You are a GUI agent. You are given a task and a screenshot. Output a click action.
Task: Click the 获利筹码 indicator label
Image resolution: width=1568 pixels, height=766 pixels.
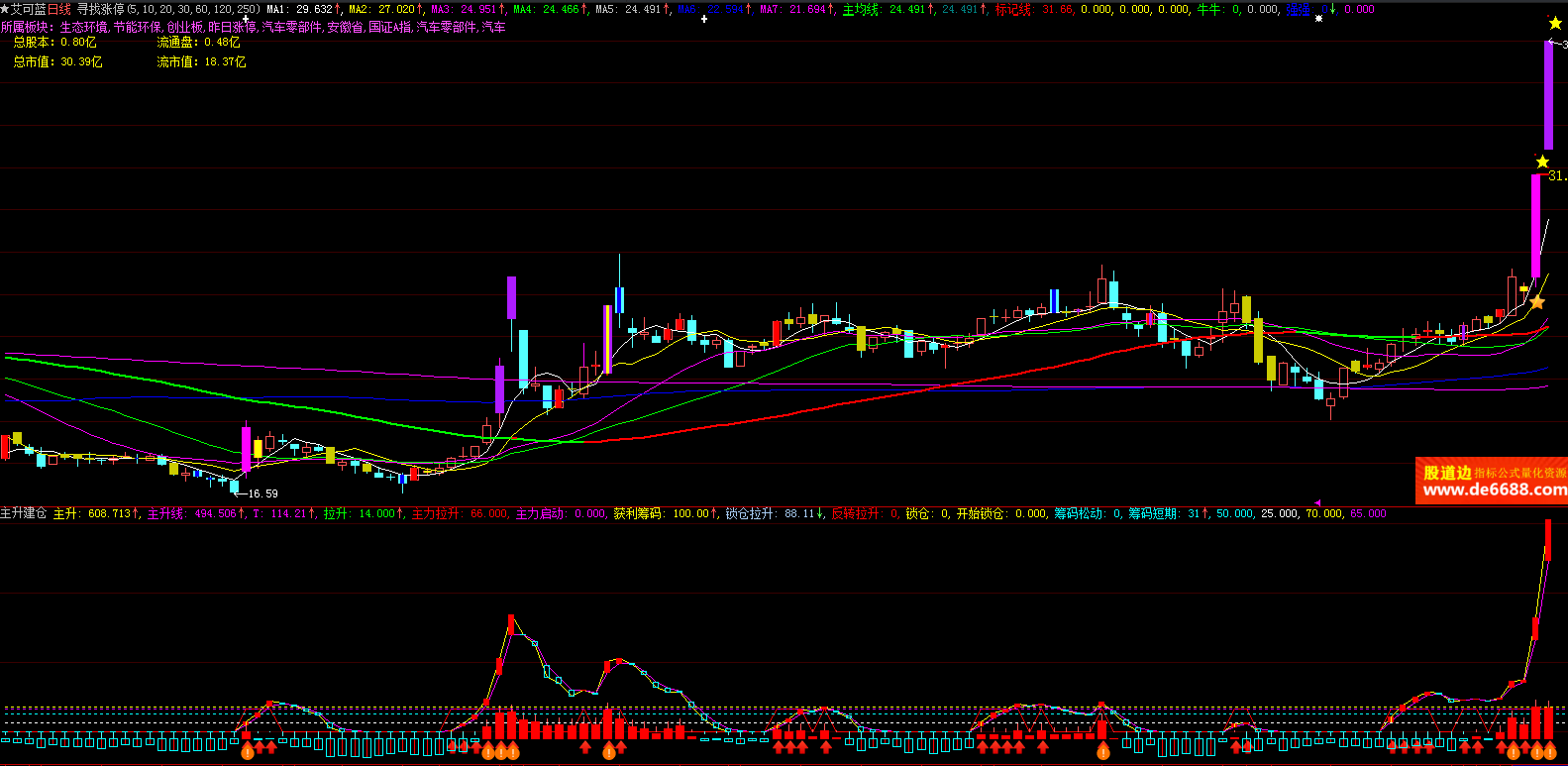click(634, 513)
